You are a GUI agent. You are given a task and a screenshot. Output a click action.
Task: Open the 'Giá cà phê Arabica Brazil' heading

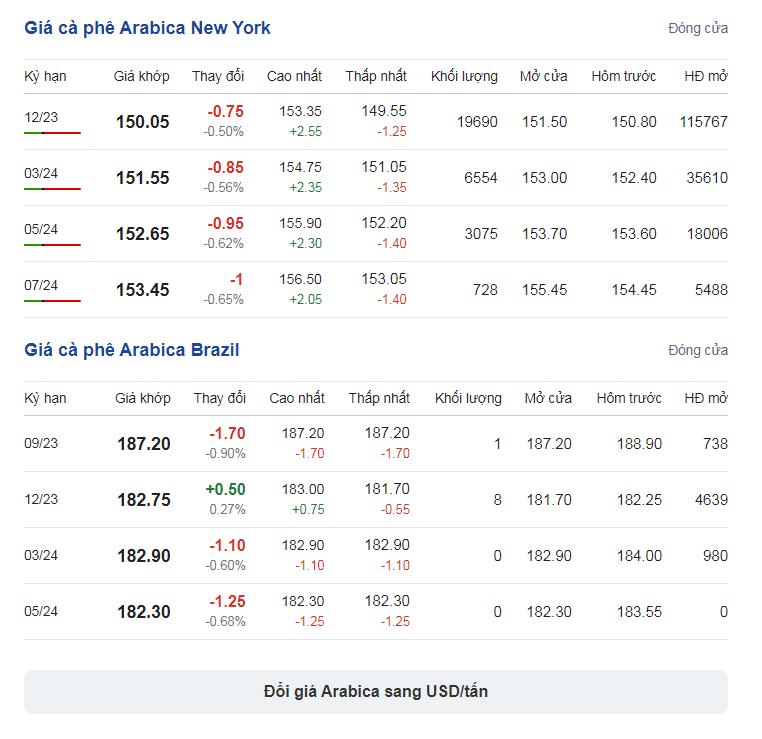pos(132,350)
